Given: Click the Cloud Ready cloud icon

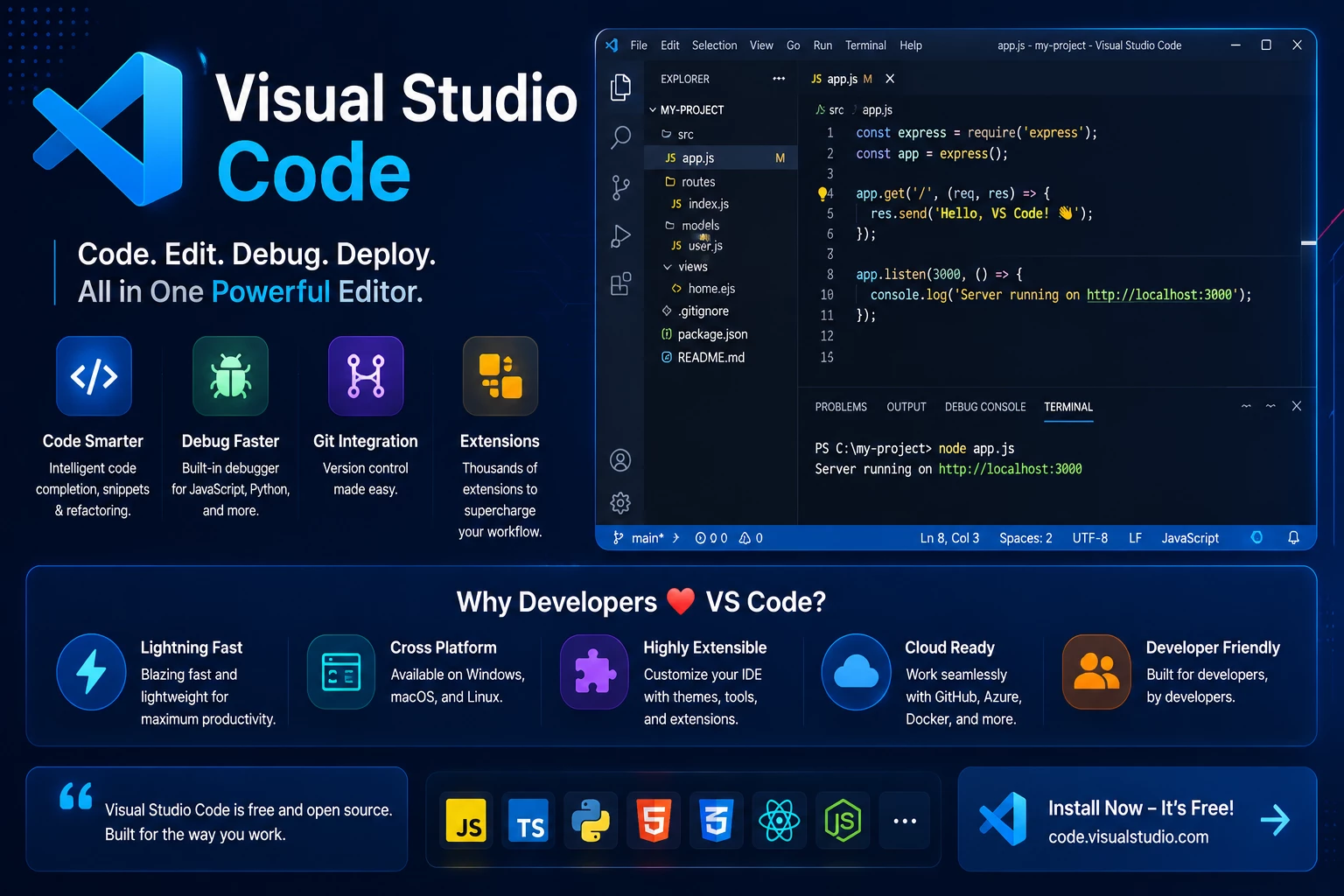Looking at the screenshot, I should point(856,672).
